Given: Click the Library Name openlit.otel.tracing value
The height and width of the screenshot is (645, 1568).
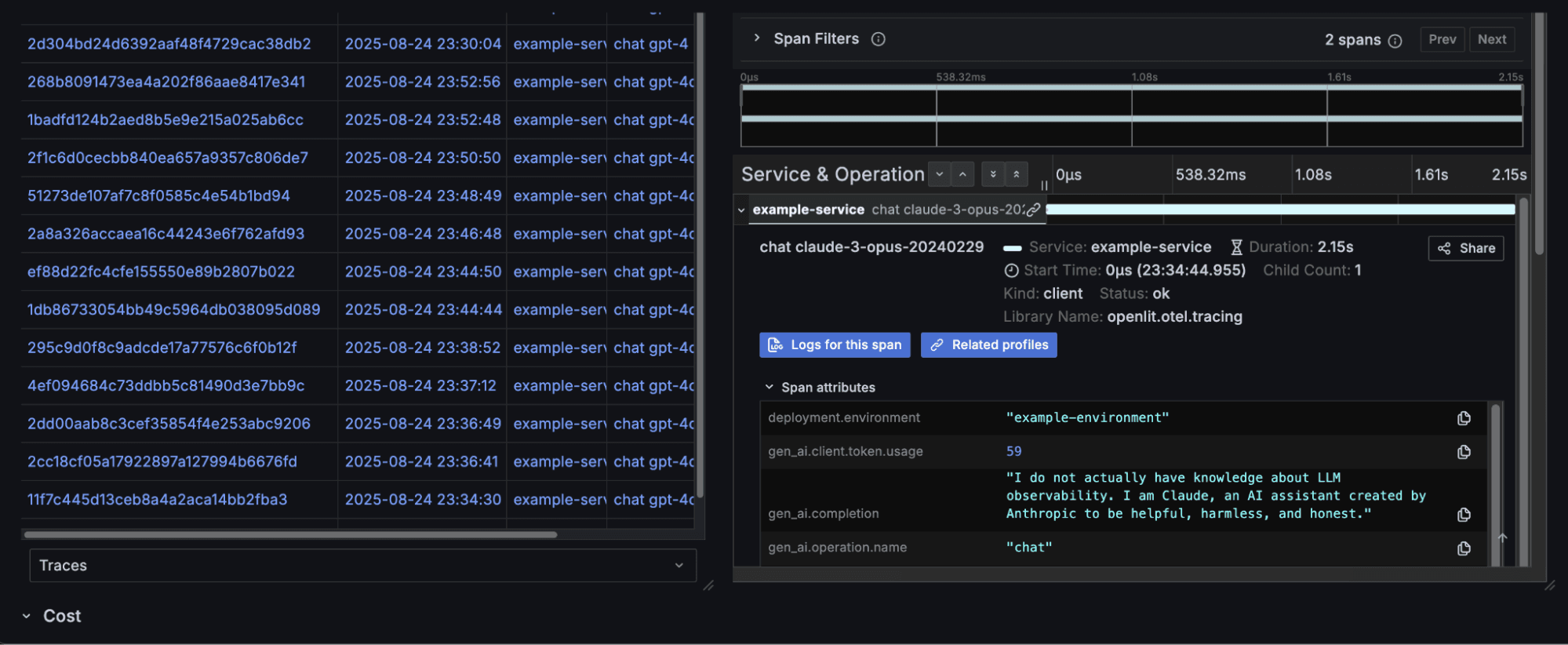Looking at the screenshot, I should (x=1174, y=317).
